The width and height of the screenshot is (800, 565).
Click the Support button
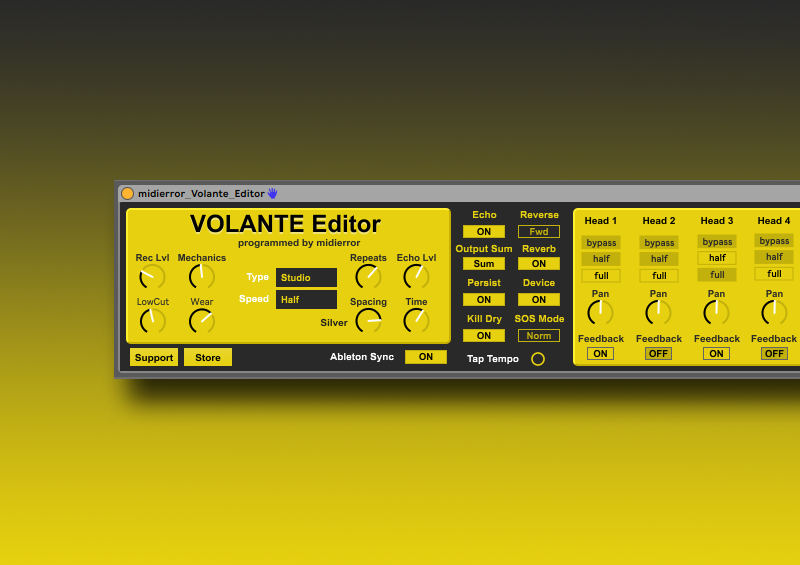pos(154,357)
